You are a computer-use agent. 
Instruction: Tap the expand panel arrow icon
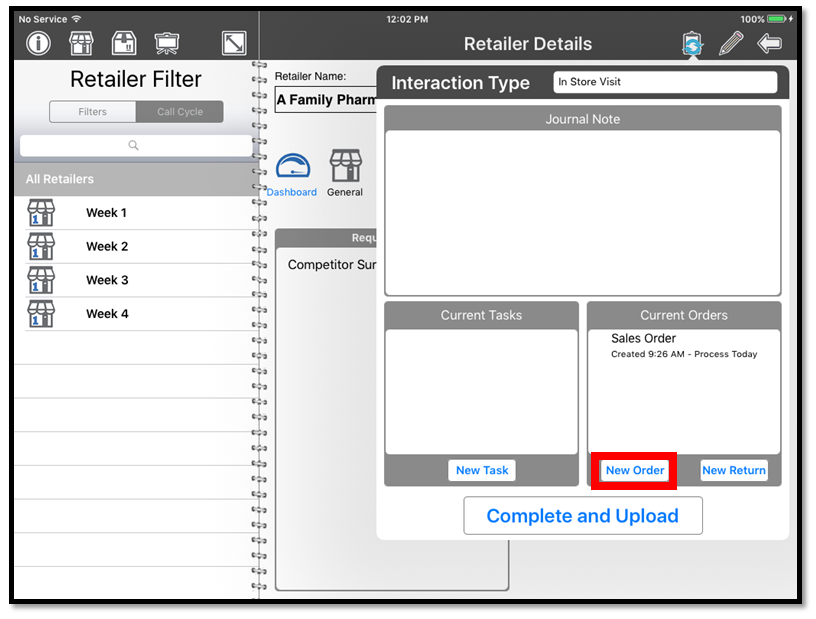[x=234, y=43]
